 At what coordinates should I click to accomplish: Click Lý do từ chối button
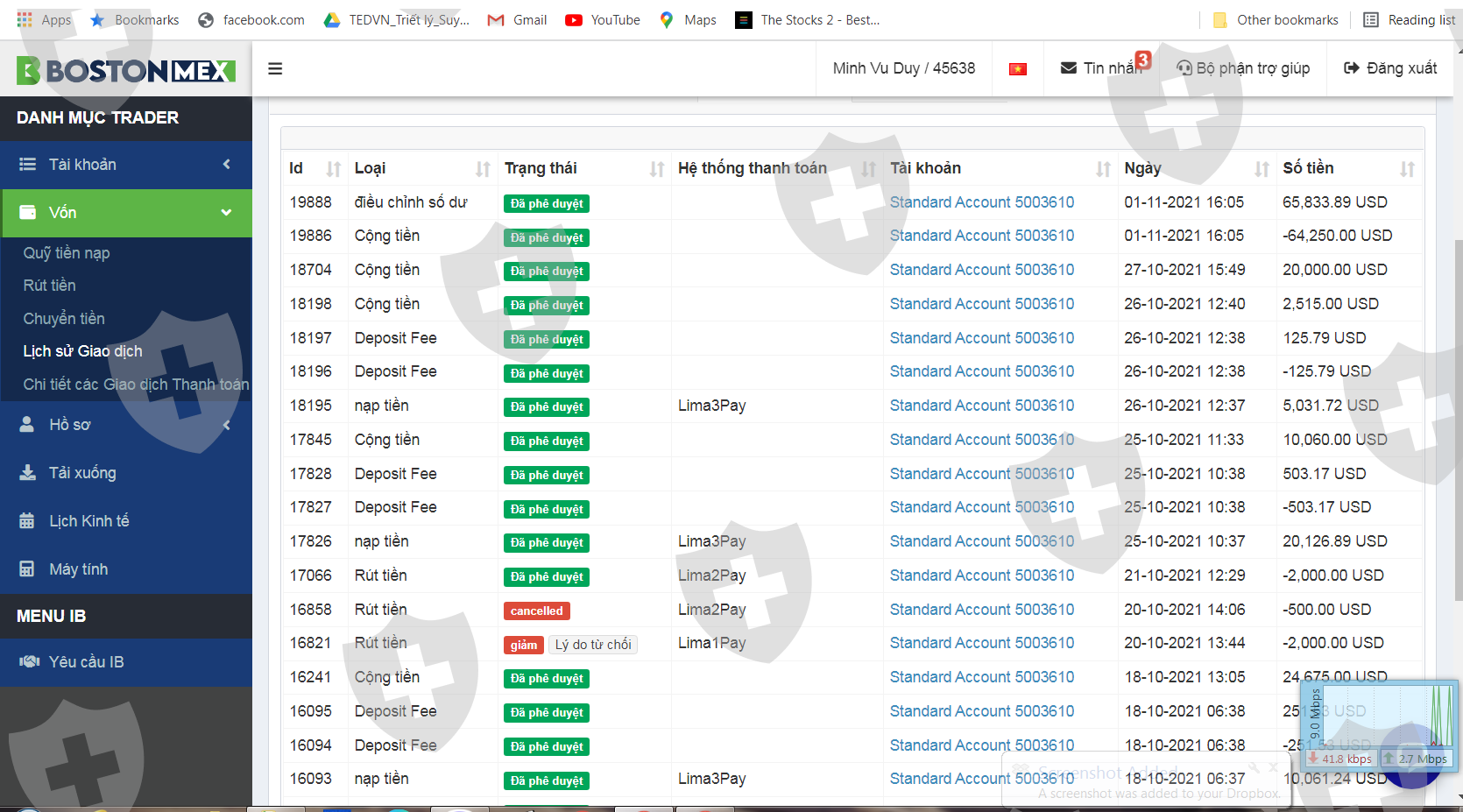click(593, 645)
